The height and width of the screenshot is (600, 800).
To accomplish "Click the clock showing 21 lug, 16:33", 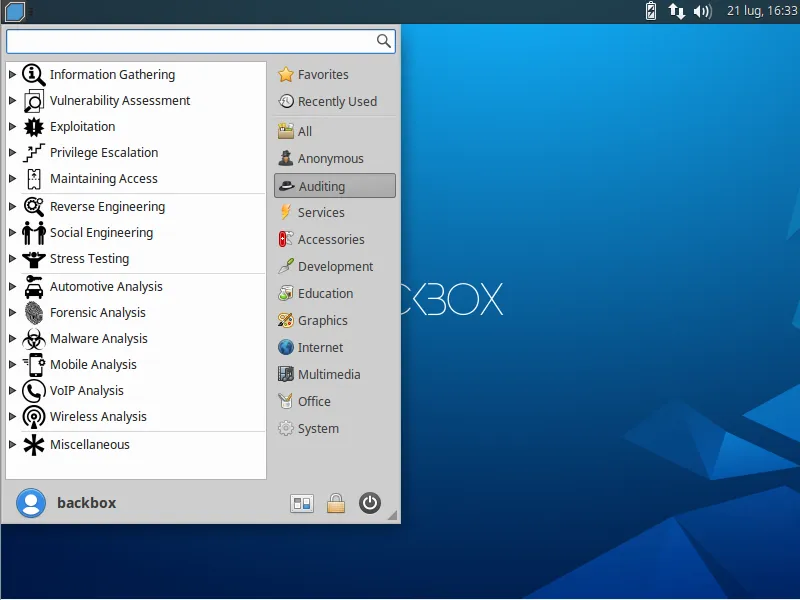I will (x=762, y=11).
